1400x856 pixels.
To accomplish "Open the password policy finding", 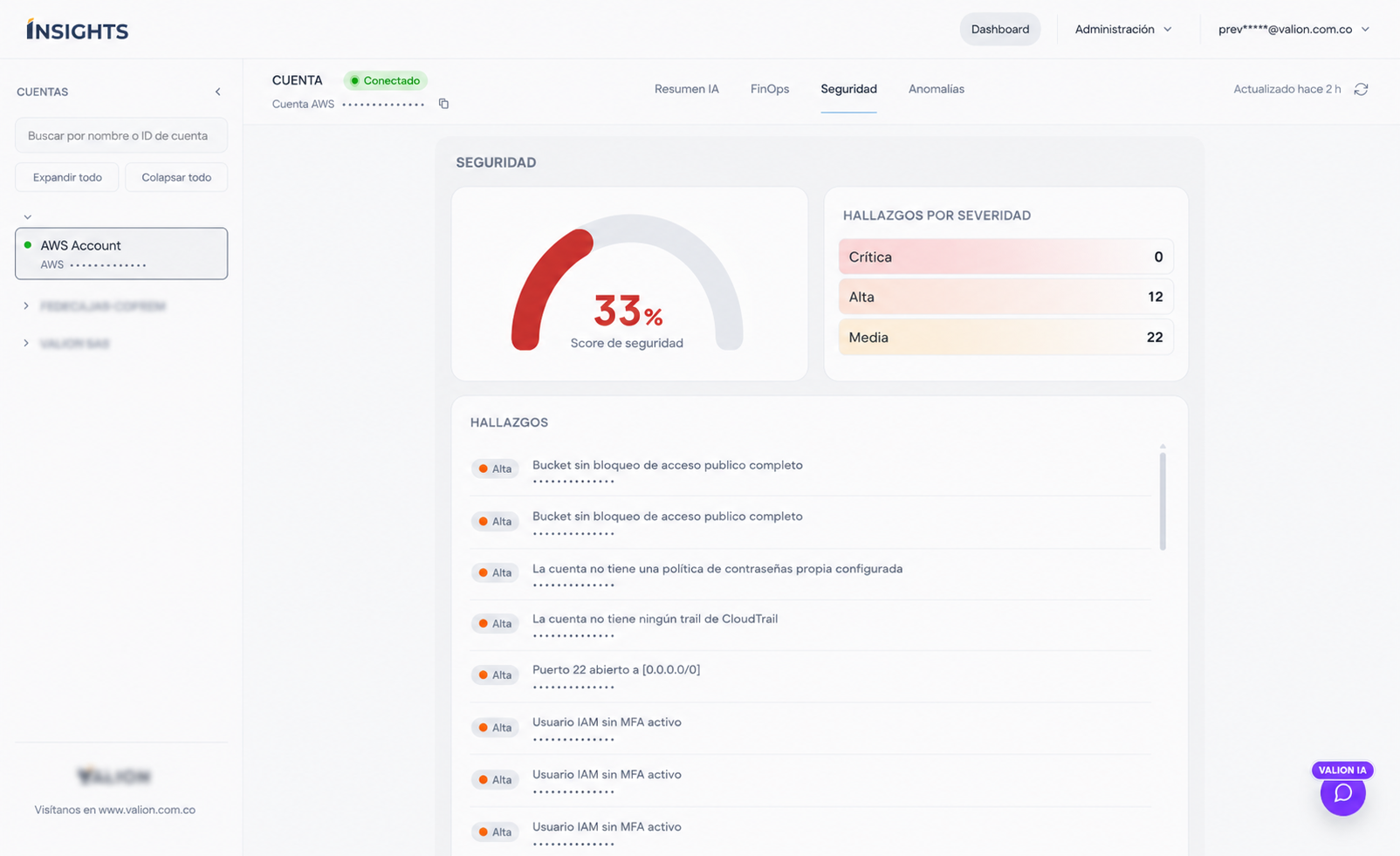I will (811, 573).
